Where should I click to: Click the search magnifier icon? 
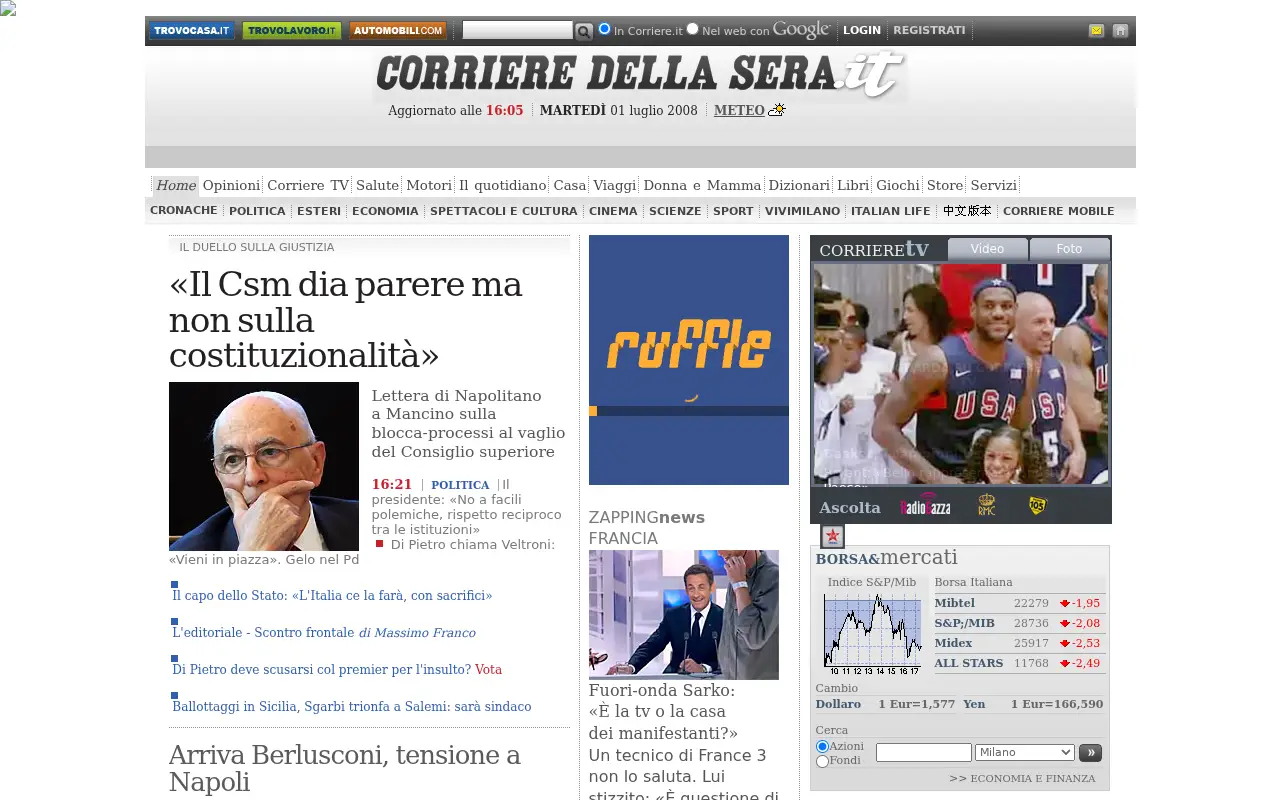[x=584, y=32]
